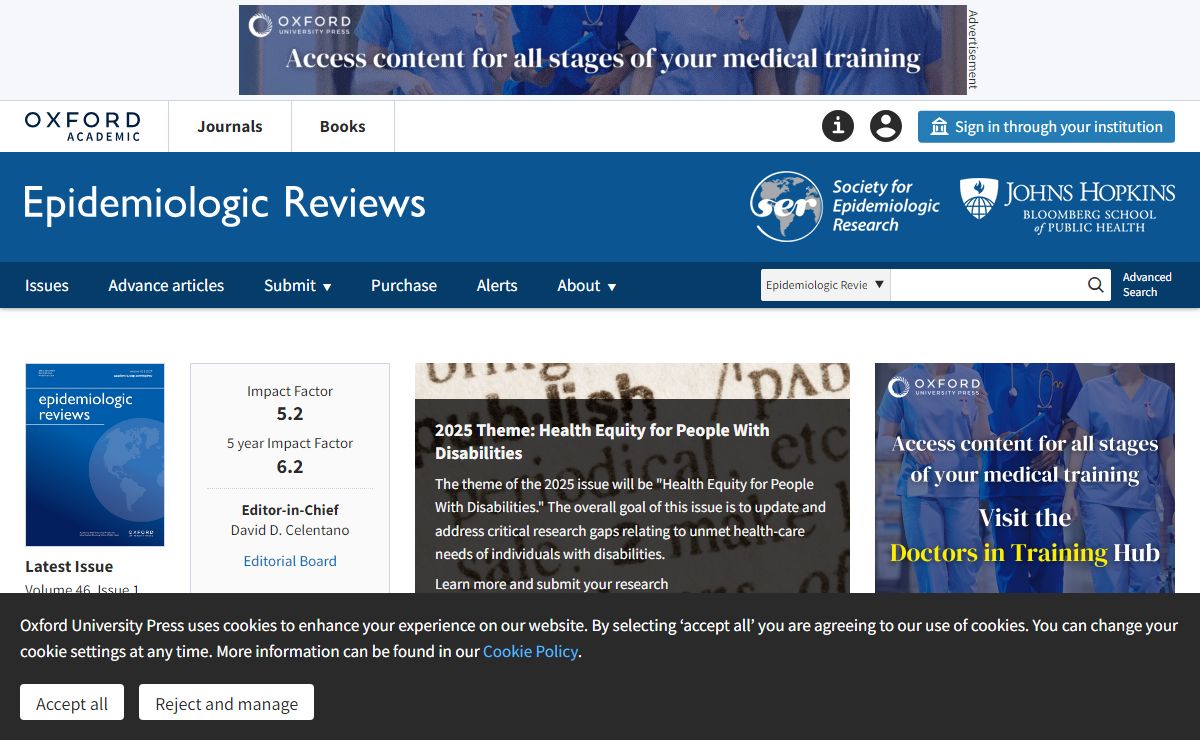Go to the Issues menu item
1200x740 pixels.
[x=47, y=285]
